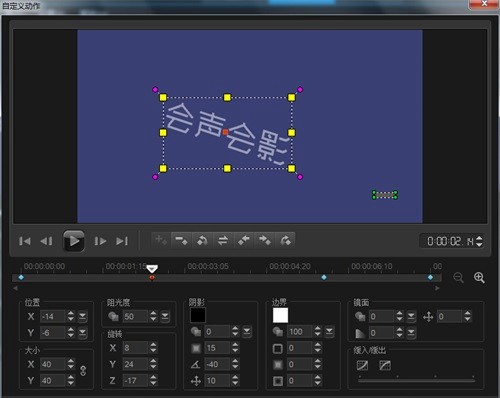Click the shadow distance field showing 10
Image resolution: width=500 pixels, height=398 pixels.
[217, 380]
